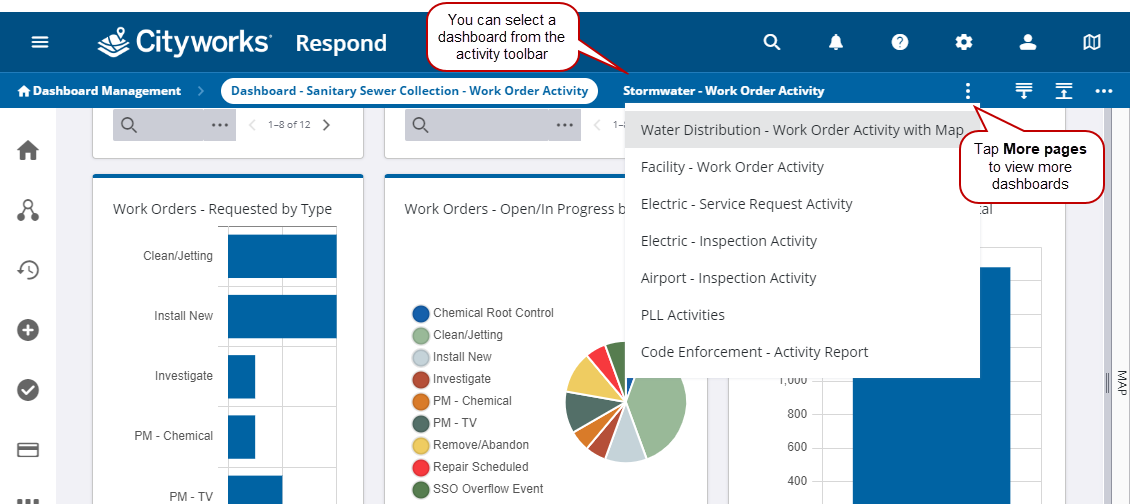Open ellipsis options in first panel search
The width and height of the screenshot is (1130, 504).
pos(220,125)
